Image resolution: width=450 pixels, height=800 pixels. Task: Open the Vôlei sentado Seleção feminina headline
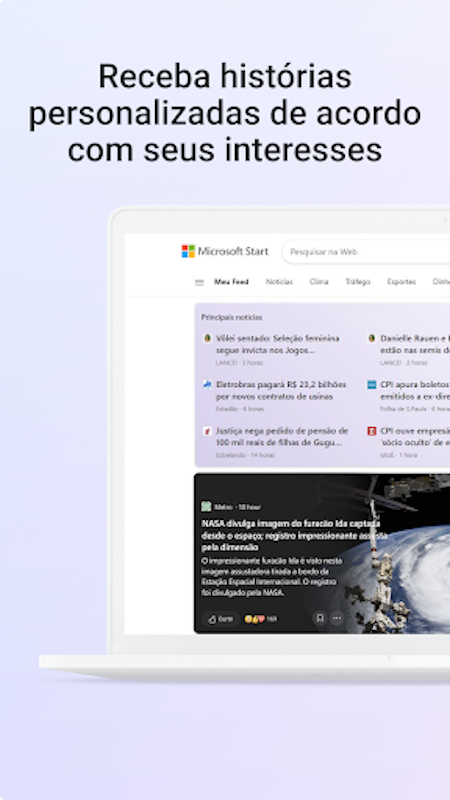278,344
